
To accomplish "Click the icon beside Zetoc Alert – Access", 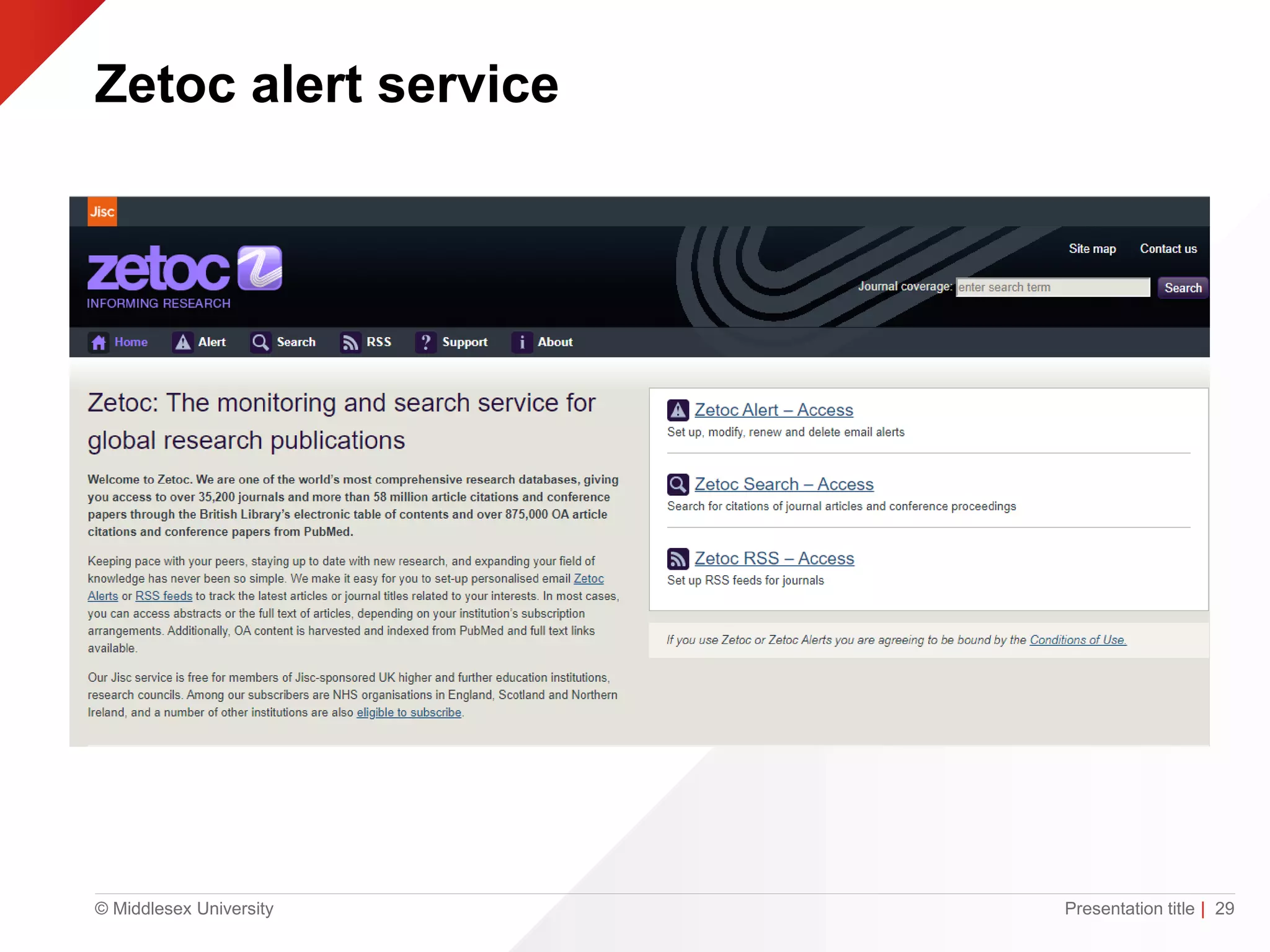I will coord(678,410).
